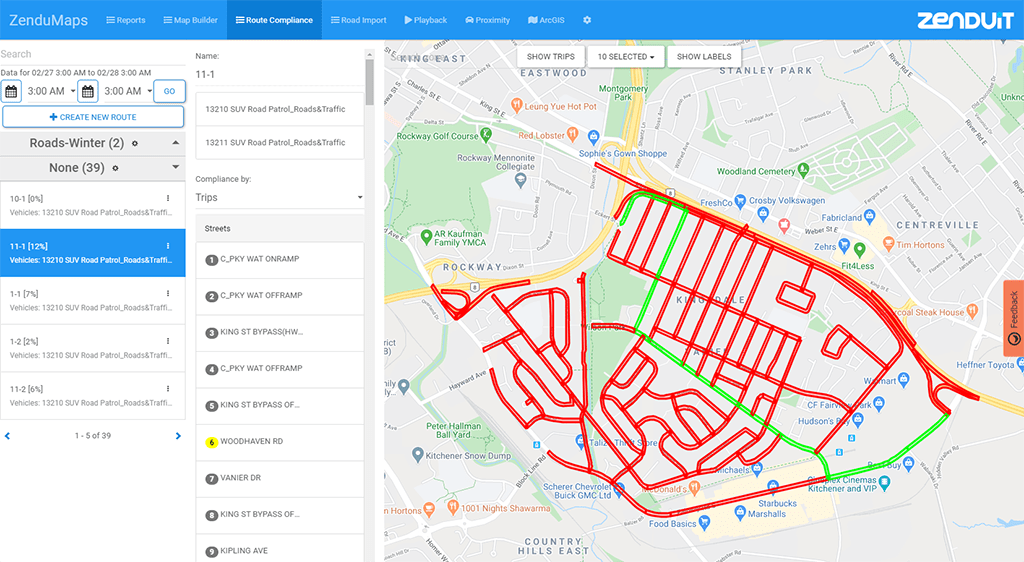Select route 11-1 [12%]

pyautogui.click(x=93, y=253)
